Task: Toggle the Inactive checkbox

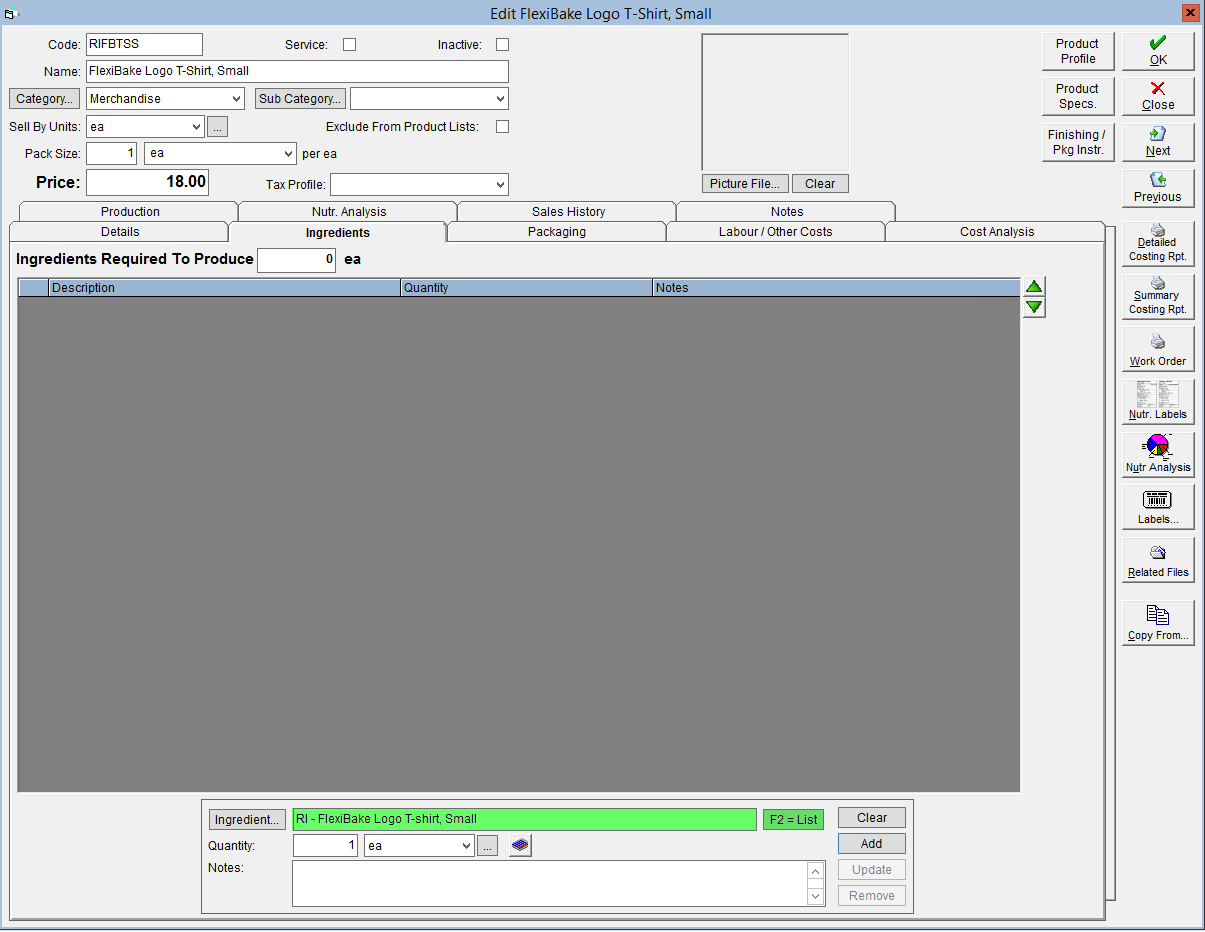Action: click(x=503, y=45)
